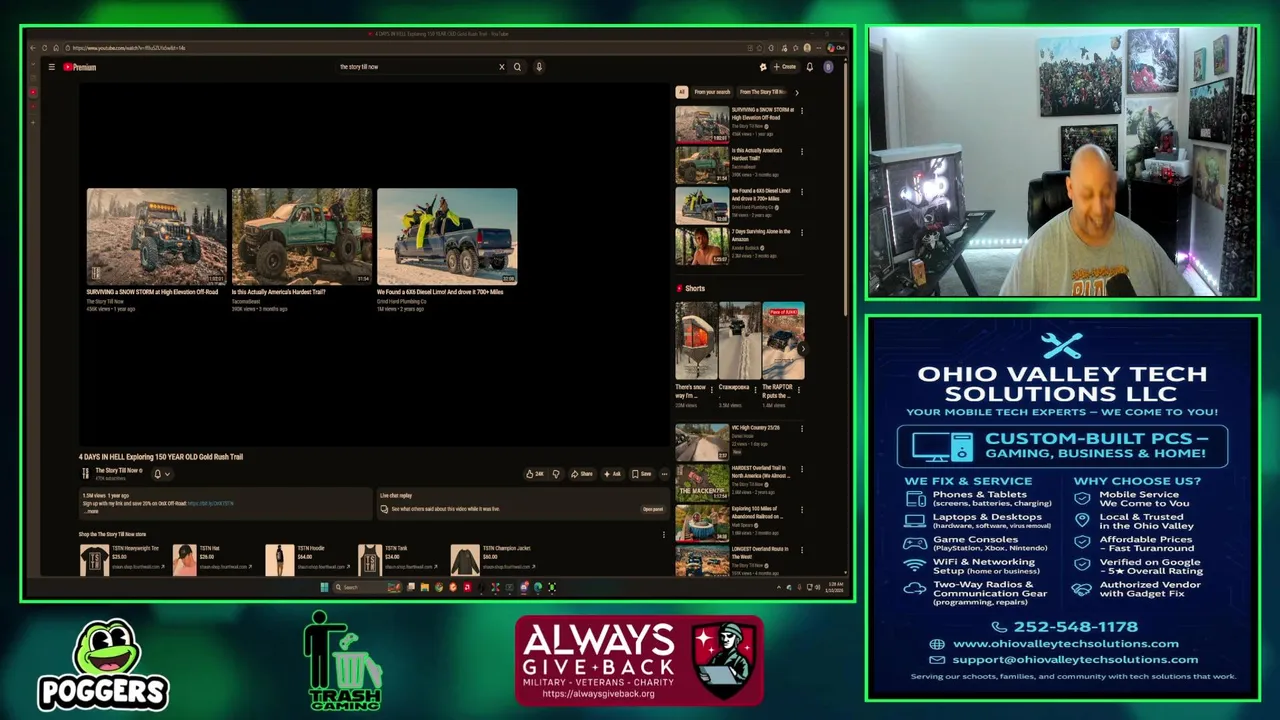Open the 'TSTN Heavyweight Tee' store item
This screenshot has width=1280, height=720.
click(122, 559)
